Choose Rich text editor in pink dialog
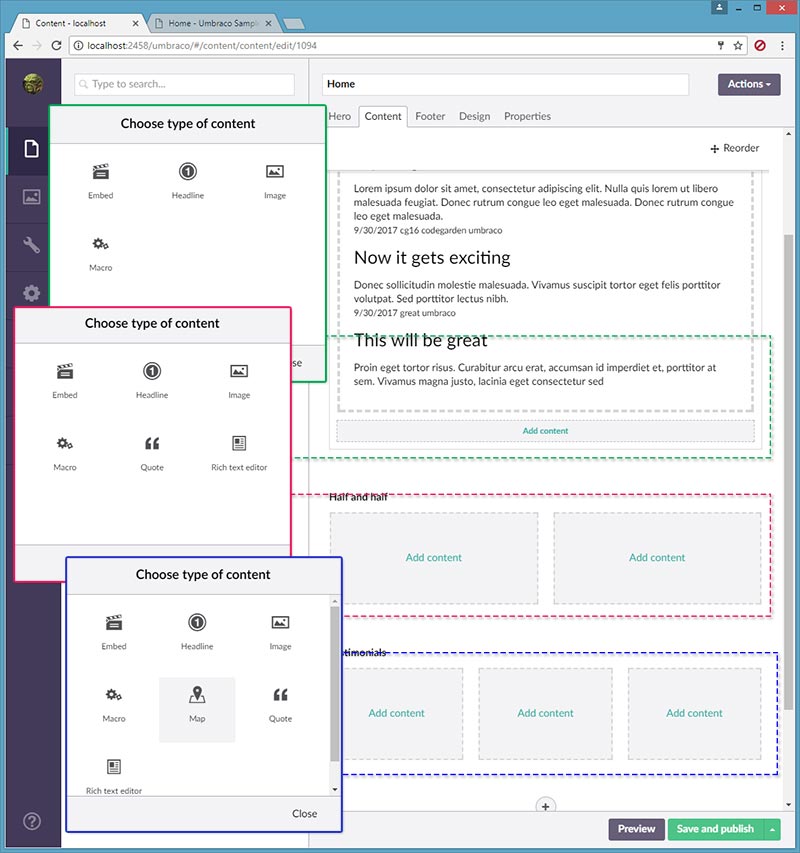800x853 pixels. pos(239,453)
